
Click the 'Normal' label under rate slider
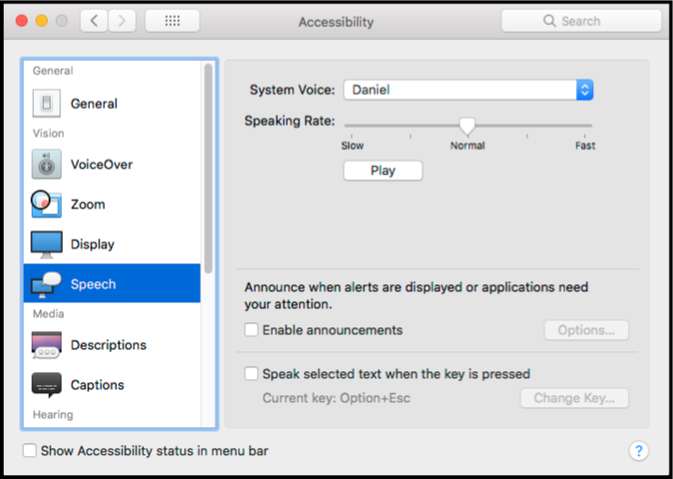coord(467,146)
